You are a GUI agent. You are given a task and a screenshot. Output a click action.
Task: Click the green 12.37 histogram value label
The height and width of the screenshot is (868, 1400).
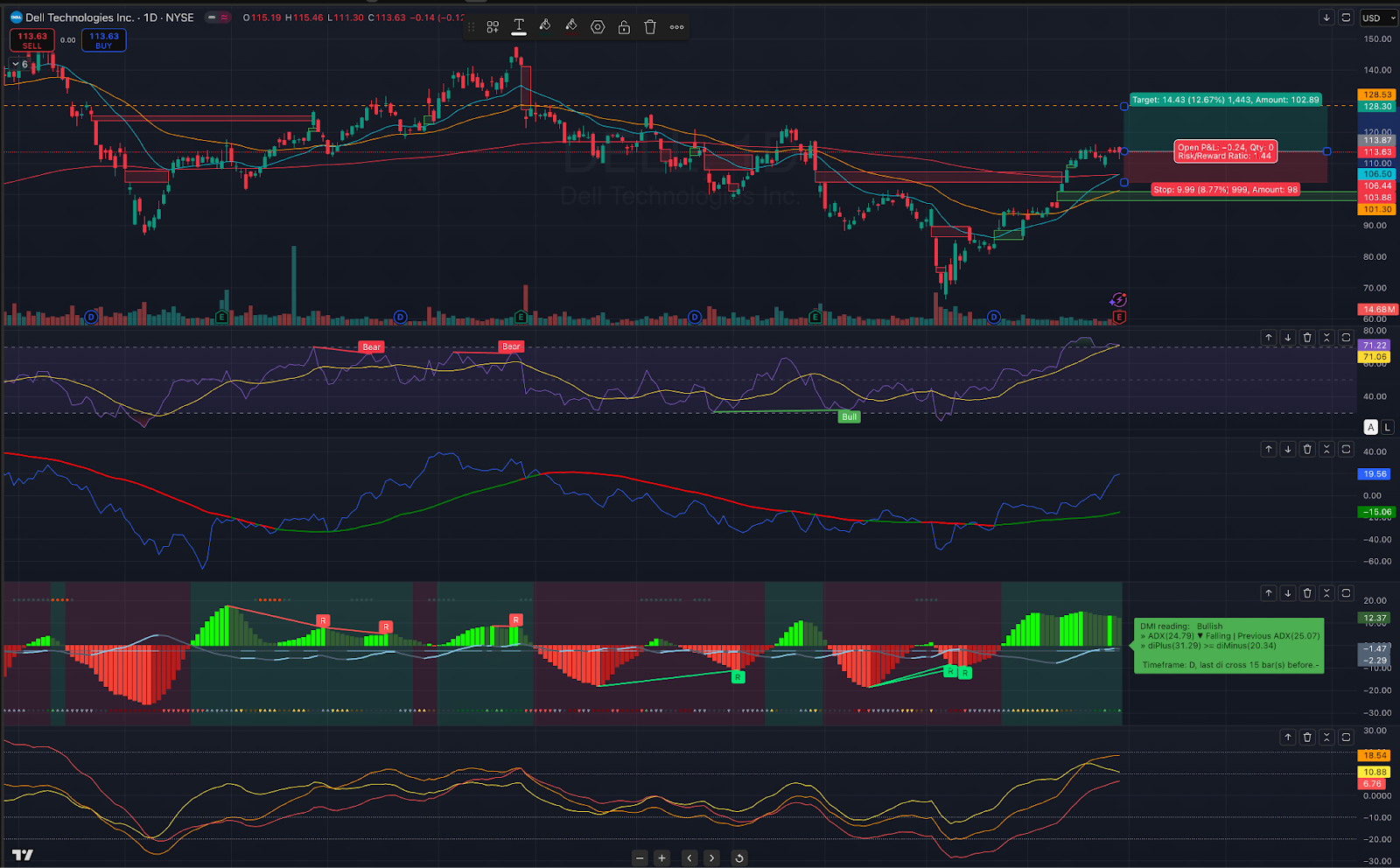coord(1375,618)
